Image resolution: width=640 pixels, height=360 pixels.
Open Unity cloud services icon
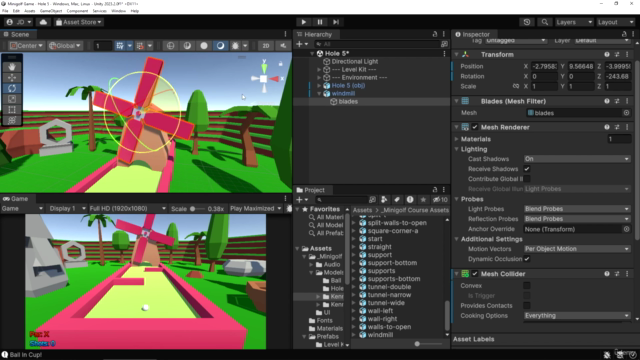tap(43, 22)
